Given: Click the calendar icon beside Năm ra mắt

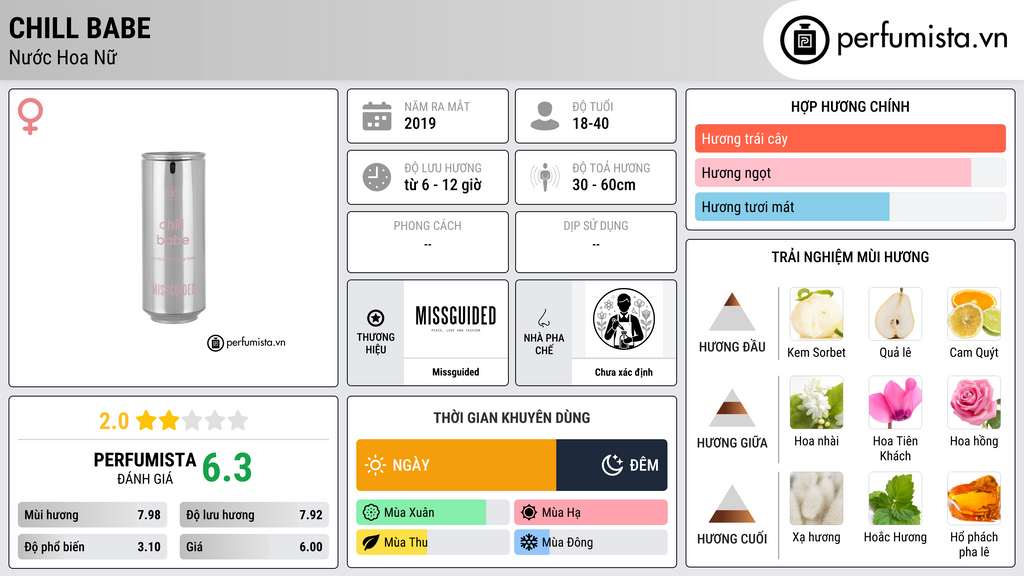Looking at the screenshot, I should (377, 116).
